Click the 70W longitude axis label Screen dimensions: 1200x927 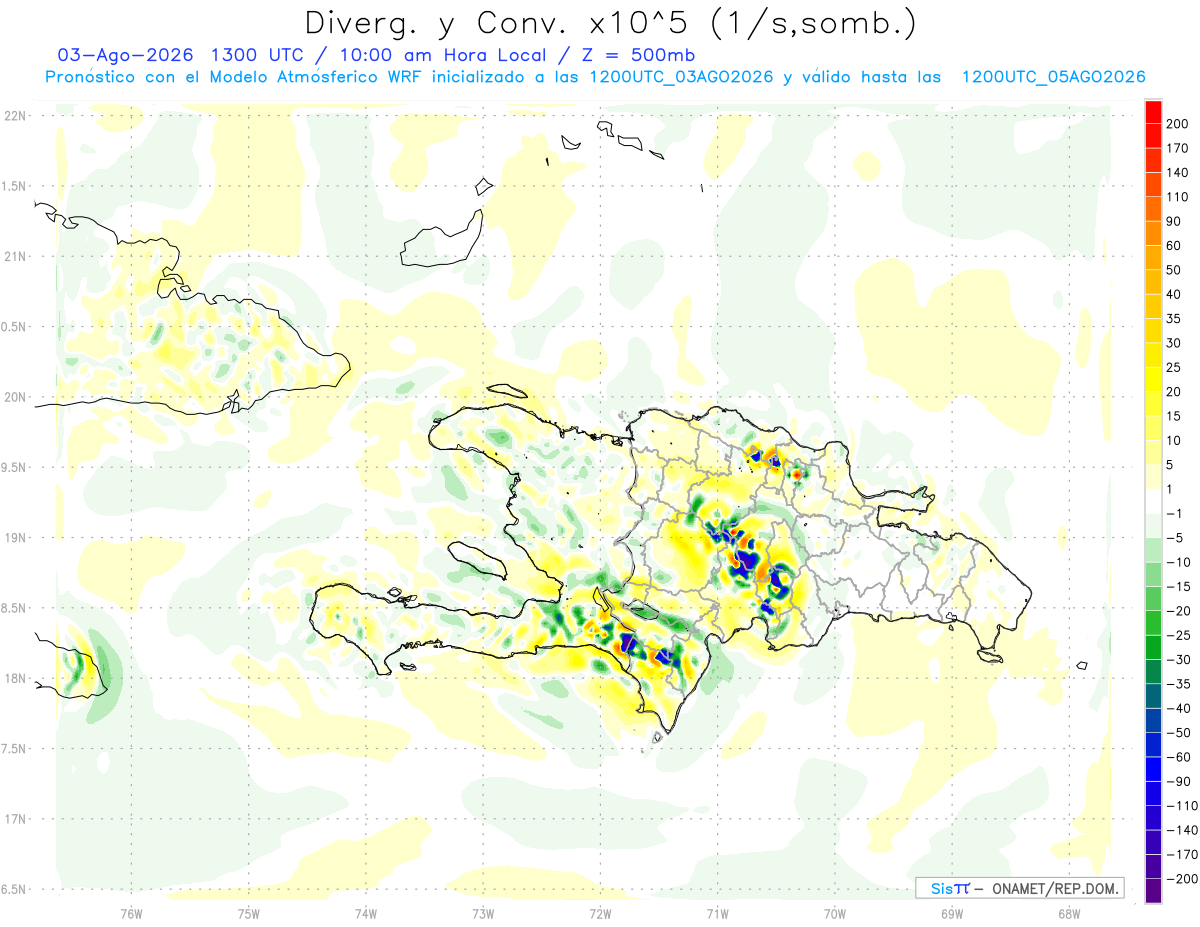point(835,913)
